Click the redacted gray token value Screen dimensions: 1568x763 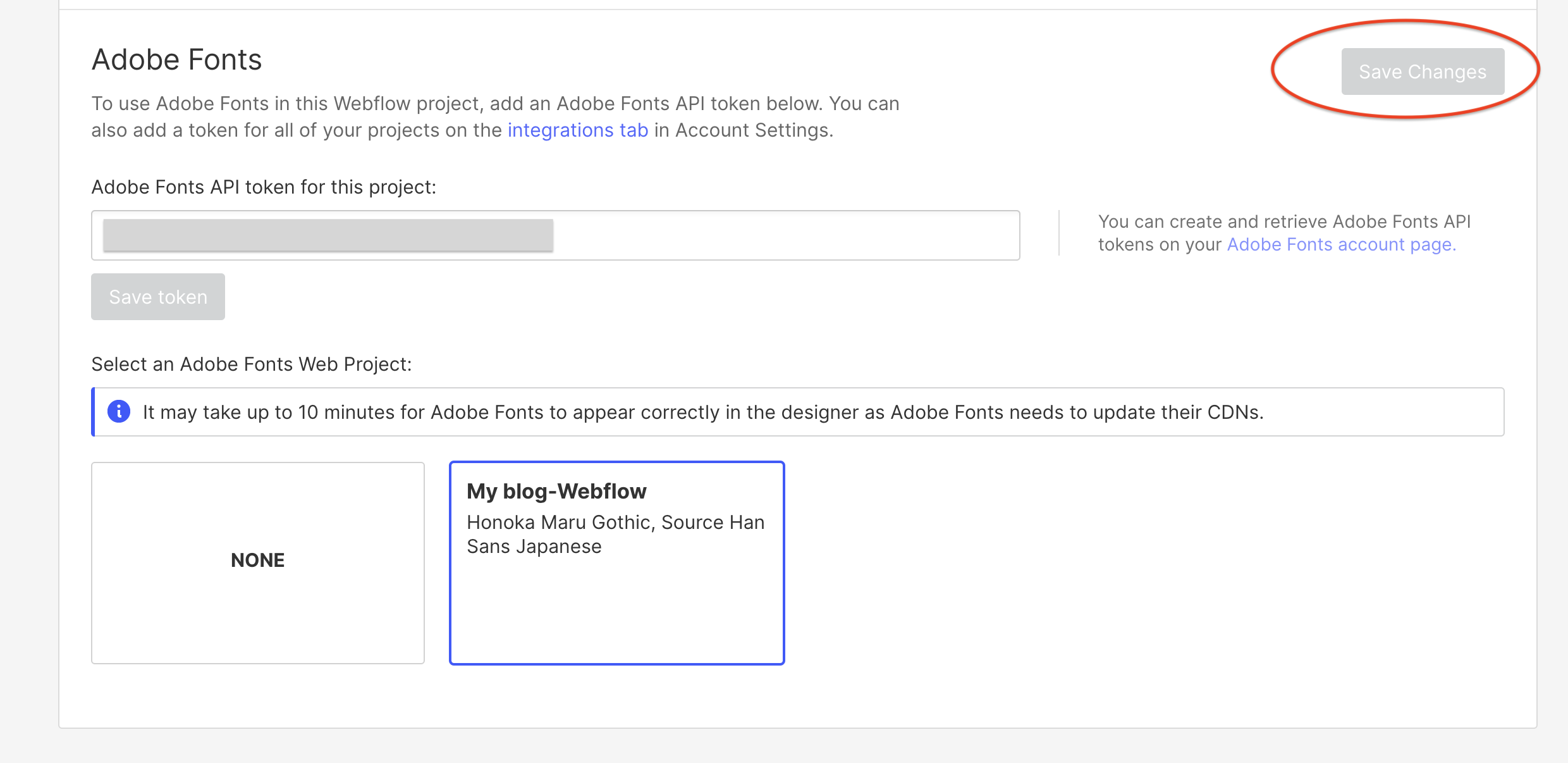pos(328,235)
